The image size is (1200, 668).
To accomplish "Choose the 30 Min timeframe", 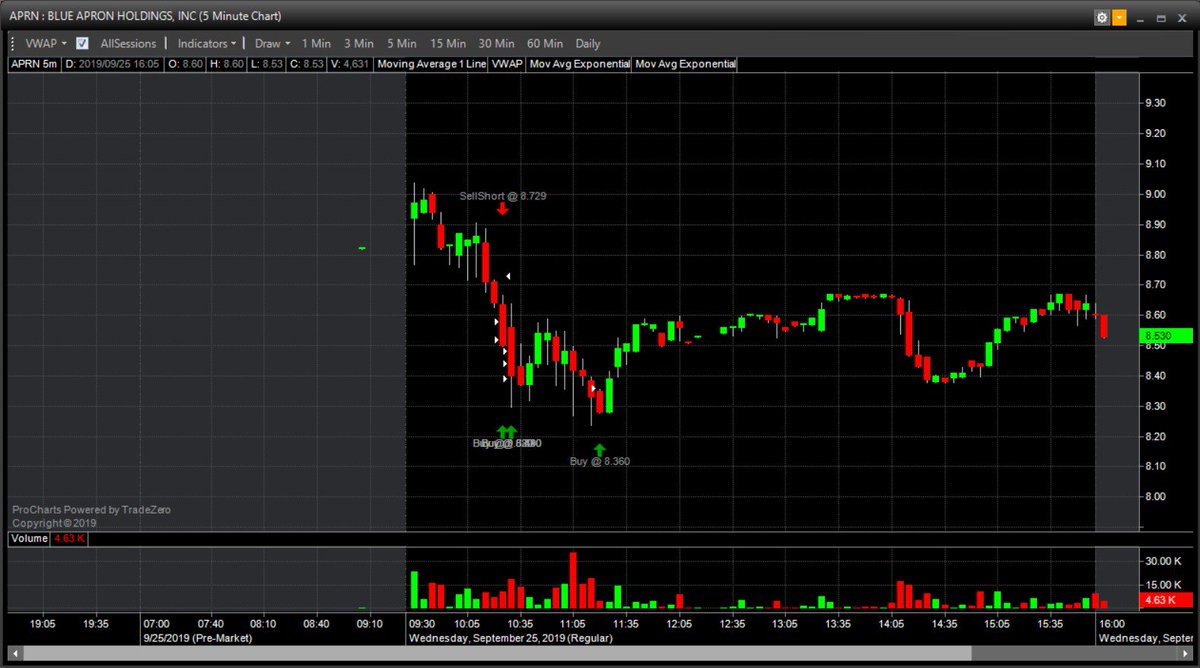I will (496, 43).
